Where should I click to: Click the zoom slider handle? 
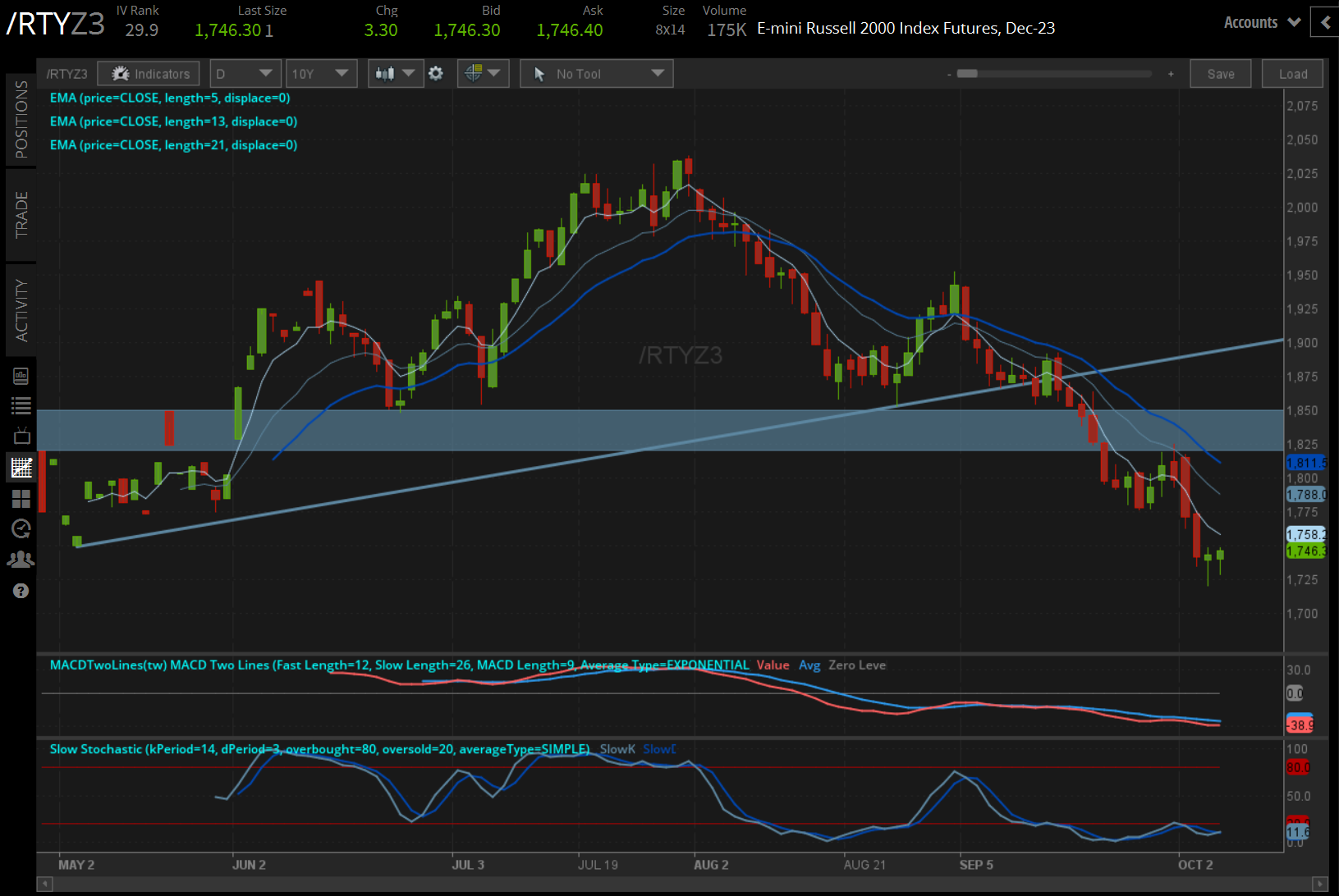click(x=967, y=74)
